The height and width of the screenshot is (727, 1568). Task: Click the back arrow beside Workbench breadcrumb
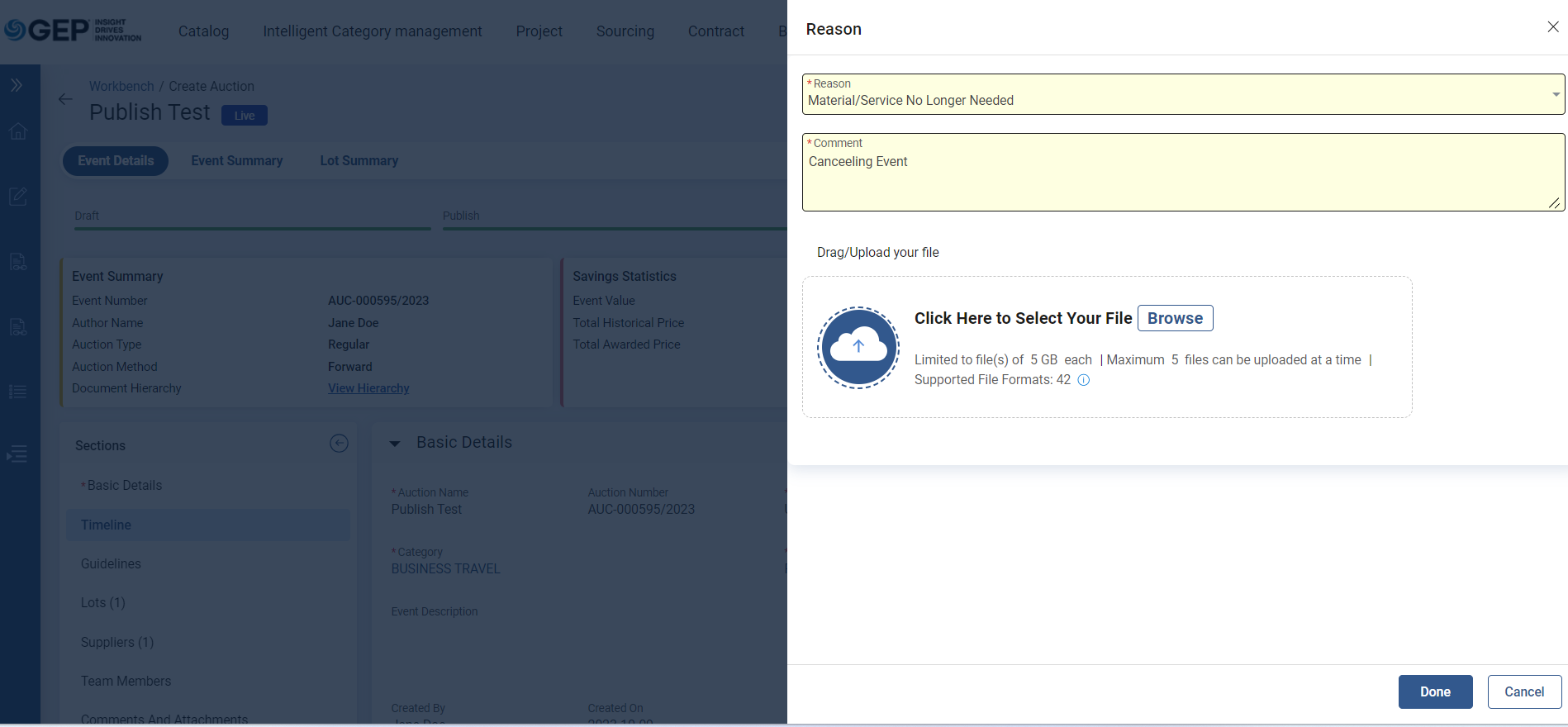[65, 99]
